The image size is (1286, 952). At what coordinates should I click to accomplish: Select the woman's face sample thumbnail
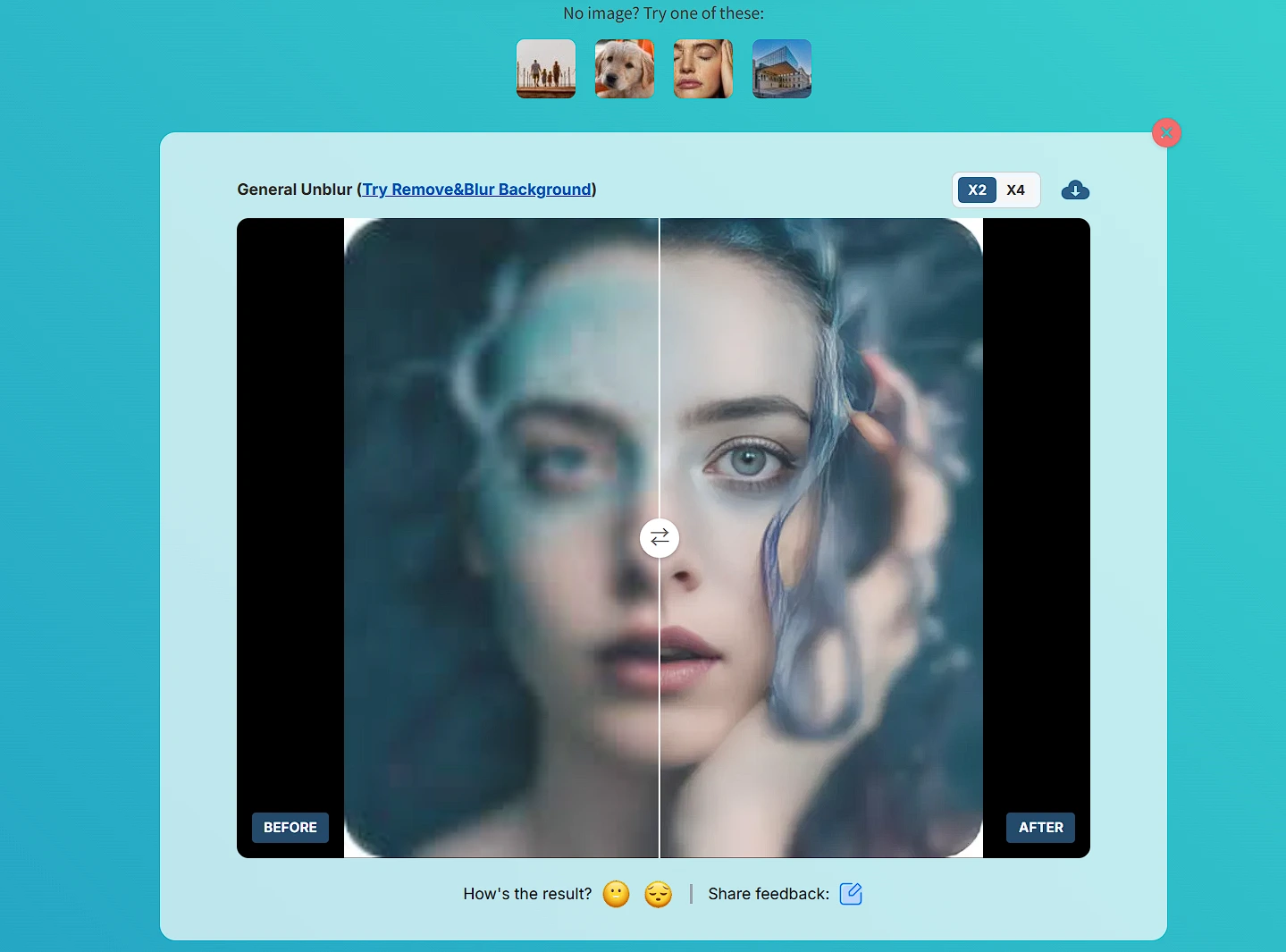pos(703,69)
